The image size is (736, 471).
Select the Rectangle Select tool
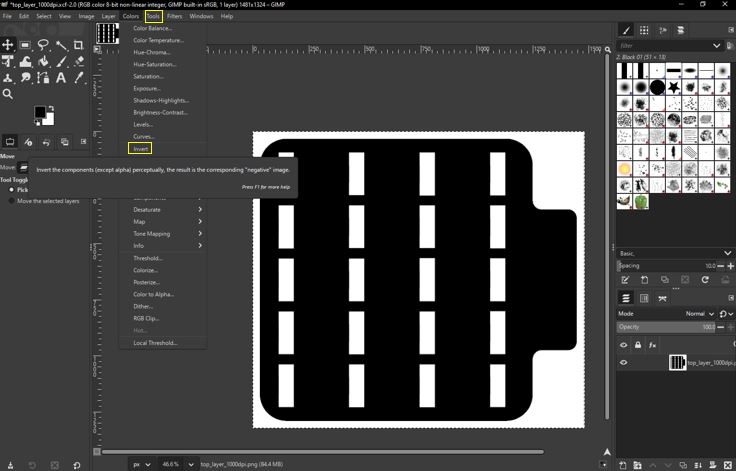pos(26,45)
